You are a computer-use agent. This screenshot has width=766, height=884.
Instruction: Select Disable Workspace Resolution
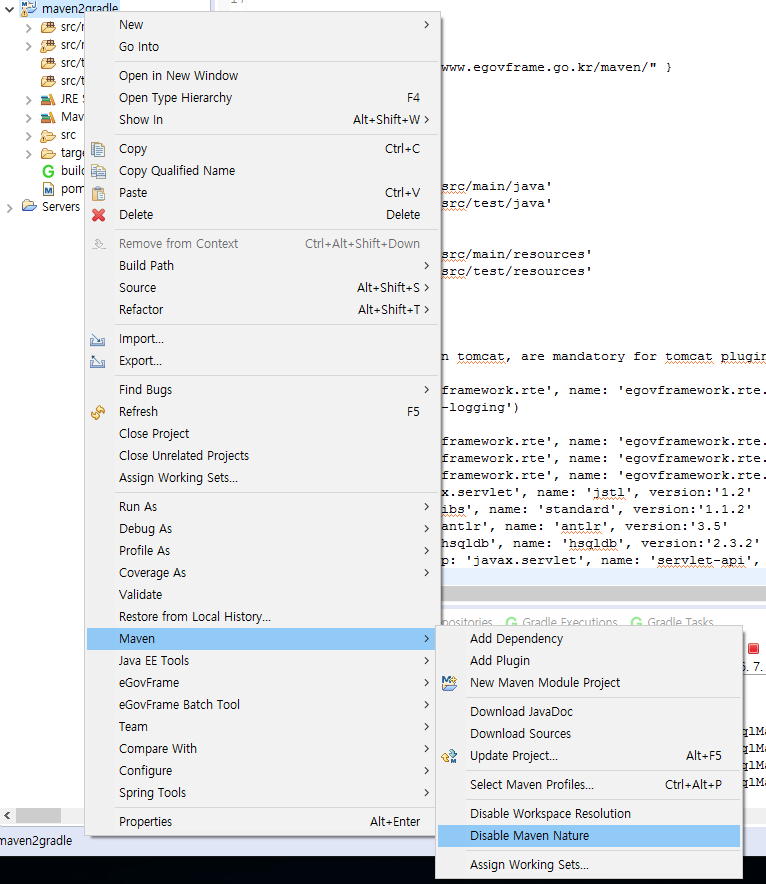coord(550,814)
